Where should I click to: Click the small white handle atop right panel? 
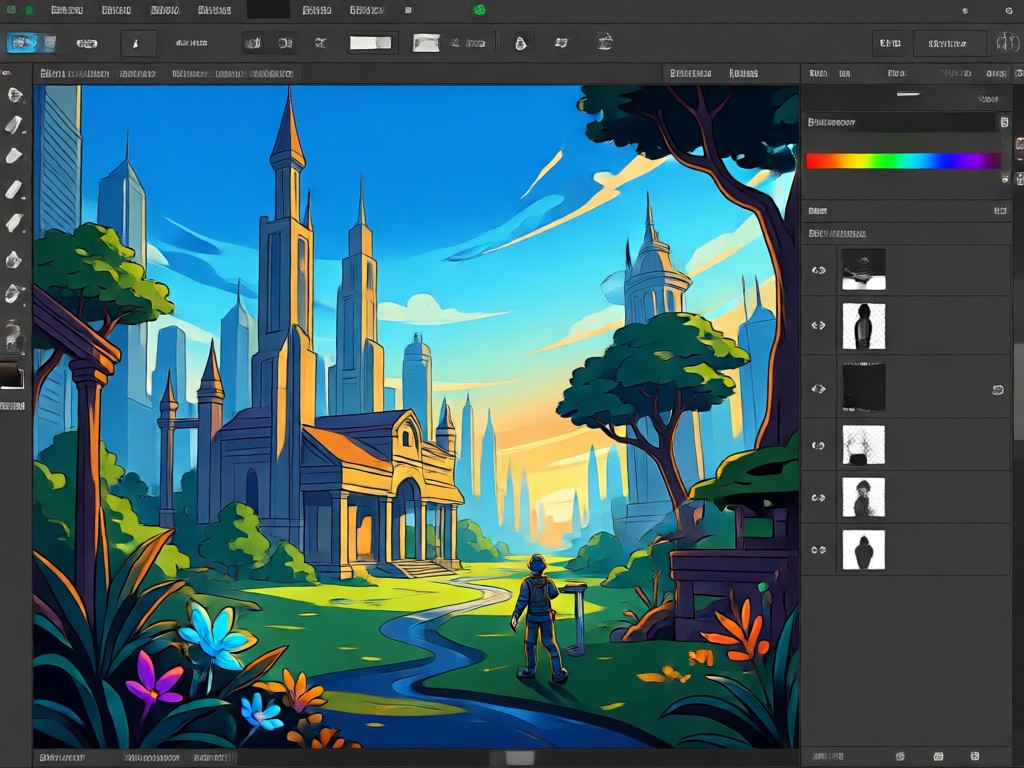[908, 94]
